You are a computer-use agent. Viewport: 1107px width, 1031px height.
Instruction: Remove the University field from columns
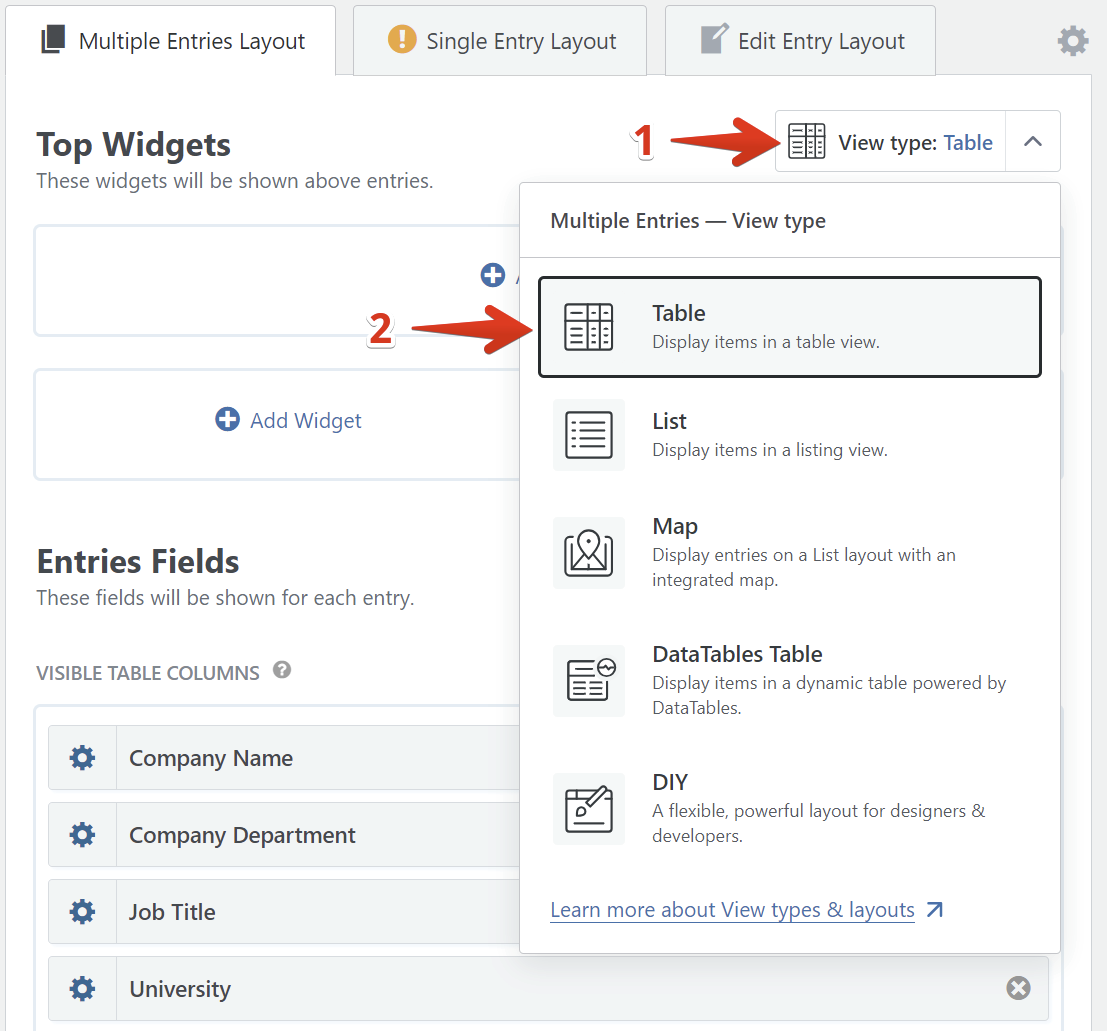tap(1017, 989)
